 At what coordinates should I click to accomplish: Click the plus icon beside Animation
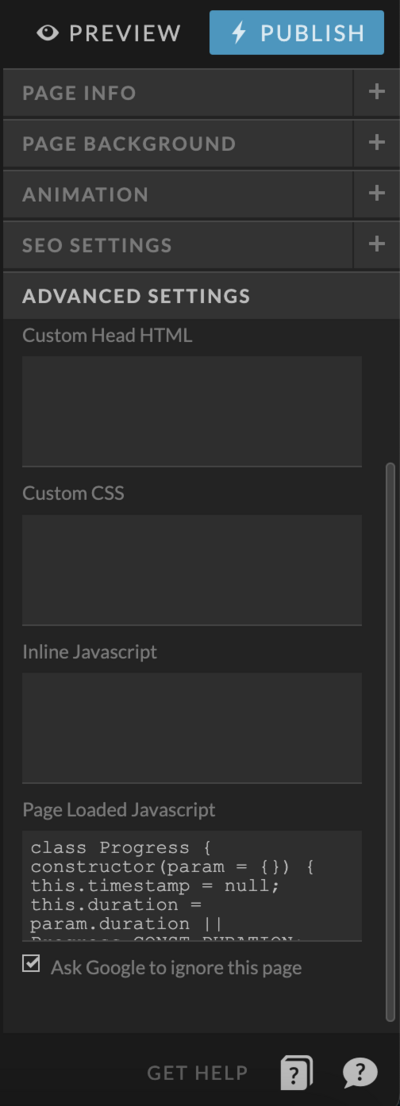[x=377, y=193]
